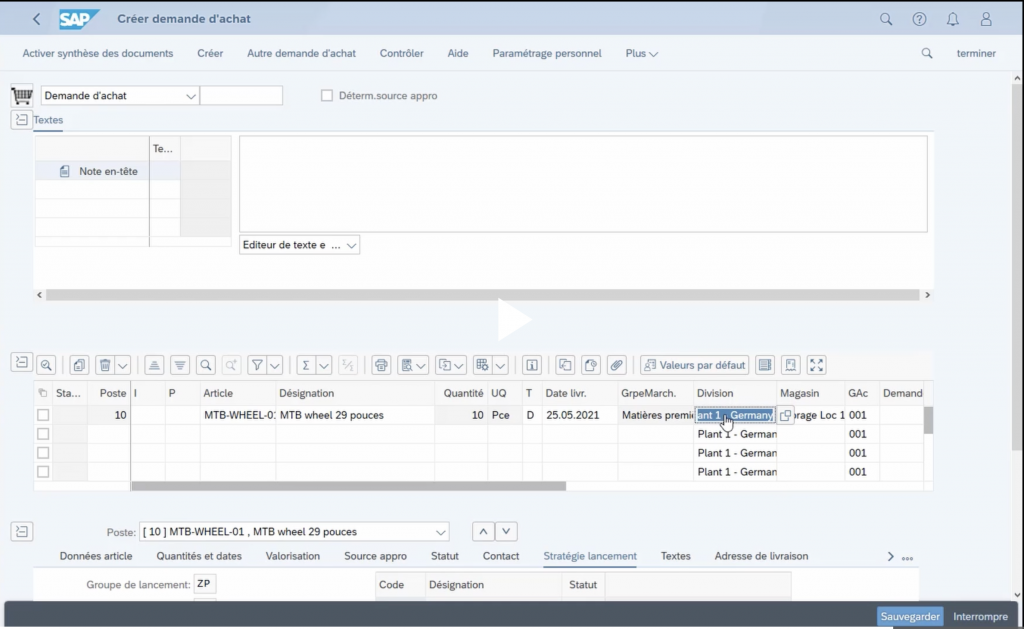1024x629 pixels.
Task: Click the sum (Σ) total icon
Action: tap(306, 365)
